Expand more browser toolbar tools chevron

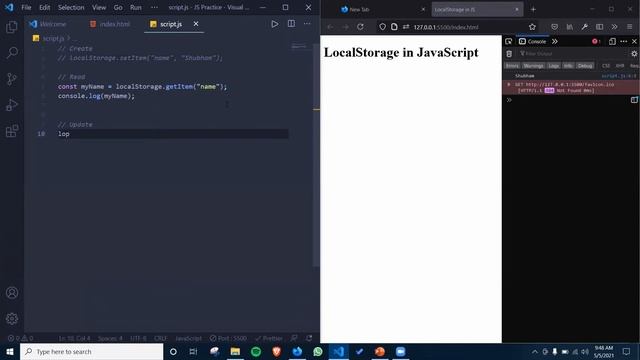pyautogui.click(x=614, y=27)
